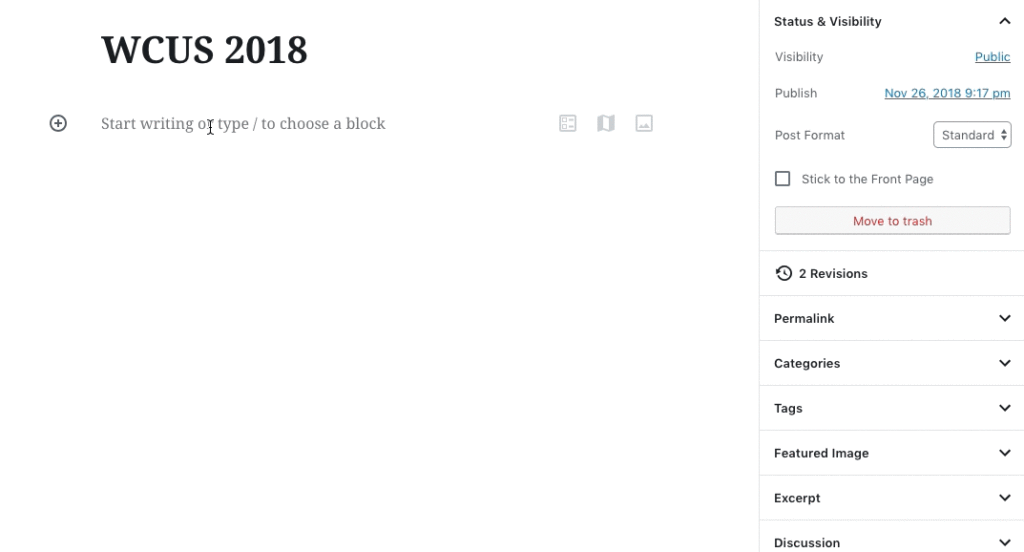Screen dimensions: 1024x552
Task: Toggle Stick to the Front Page checkbox
Action: point(782,178)
